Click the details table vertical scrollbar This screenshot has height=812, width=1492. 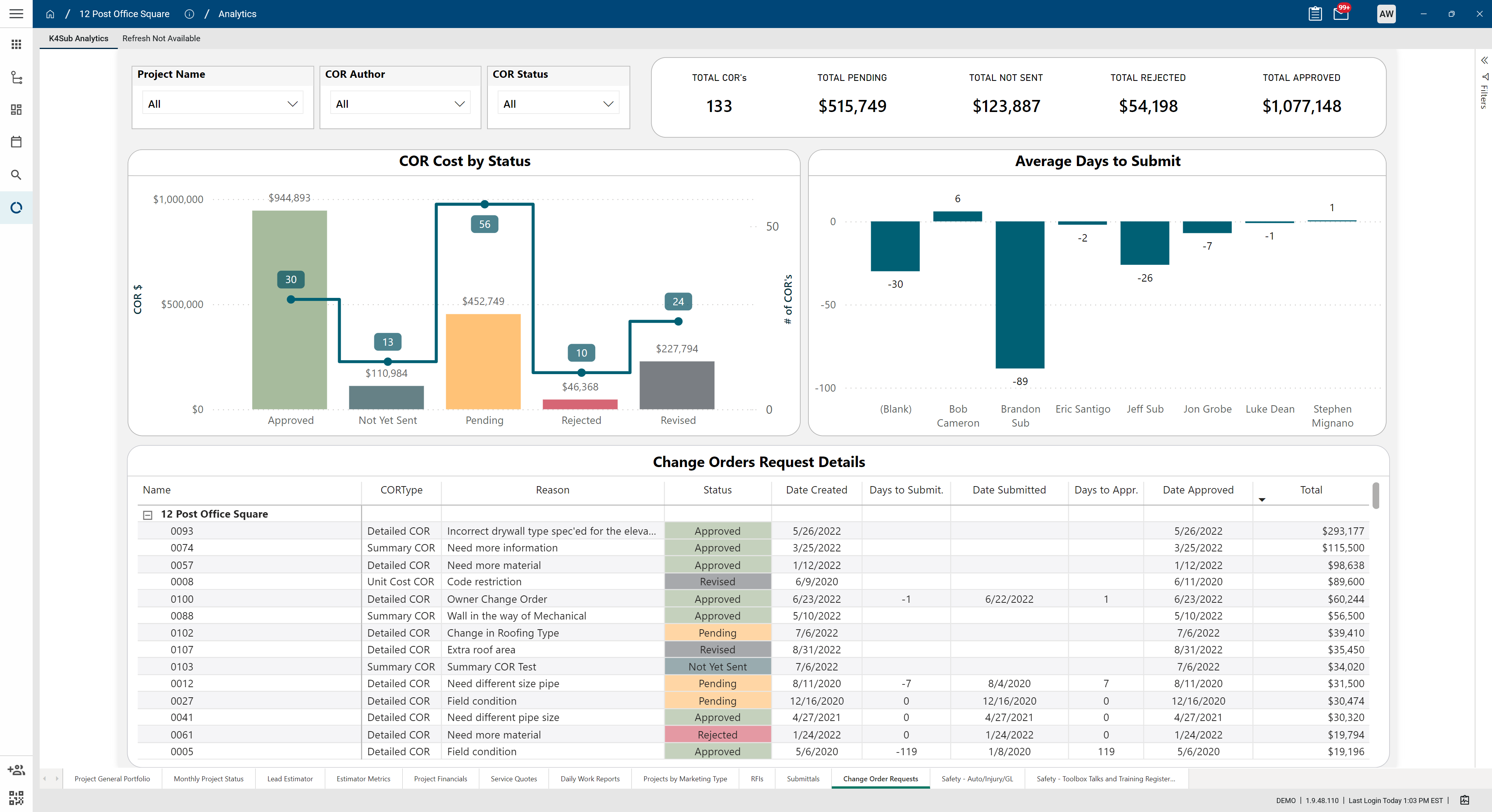pyautogui.click(x=1376, y=495)
